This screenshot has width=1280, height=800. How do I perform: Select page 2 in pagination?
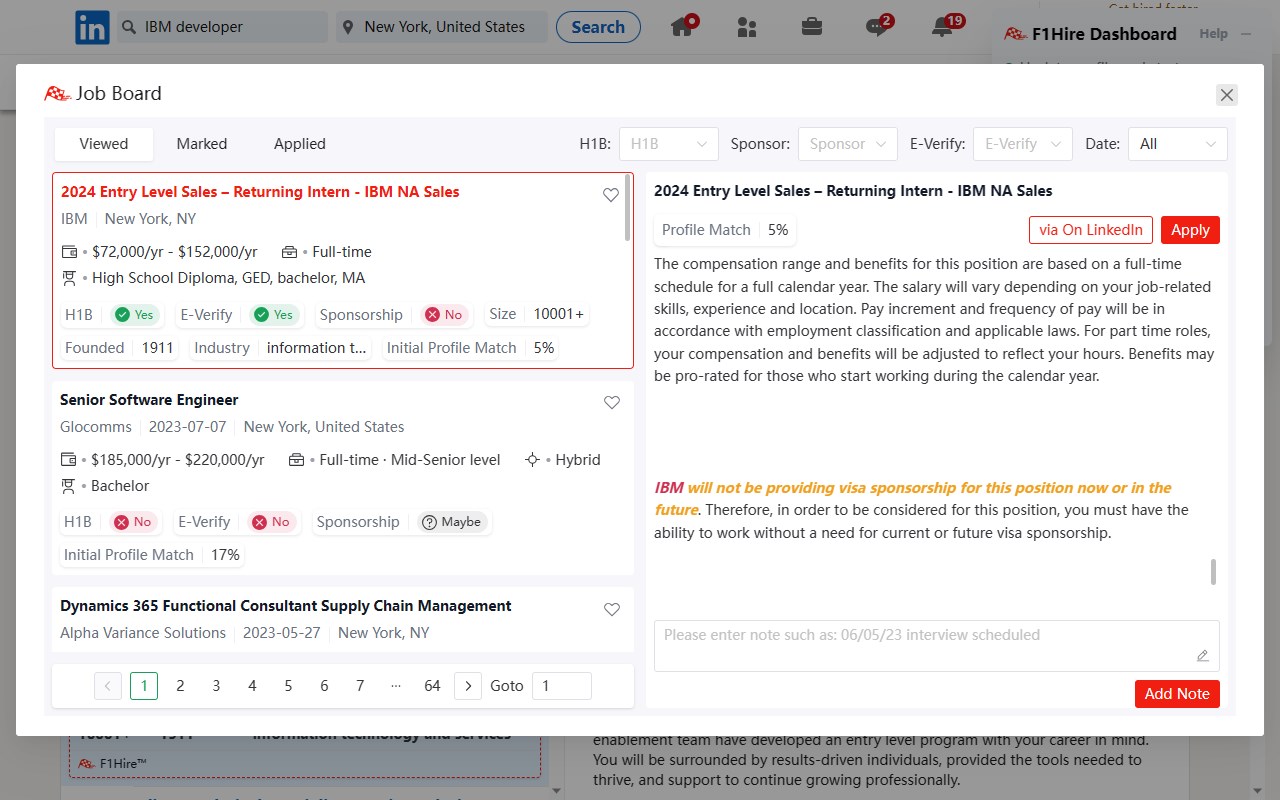tap(180, 686)
